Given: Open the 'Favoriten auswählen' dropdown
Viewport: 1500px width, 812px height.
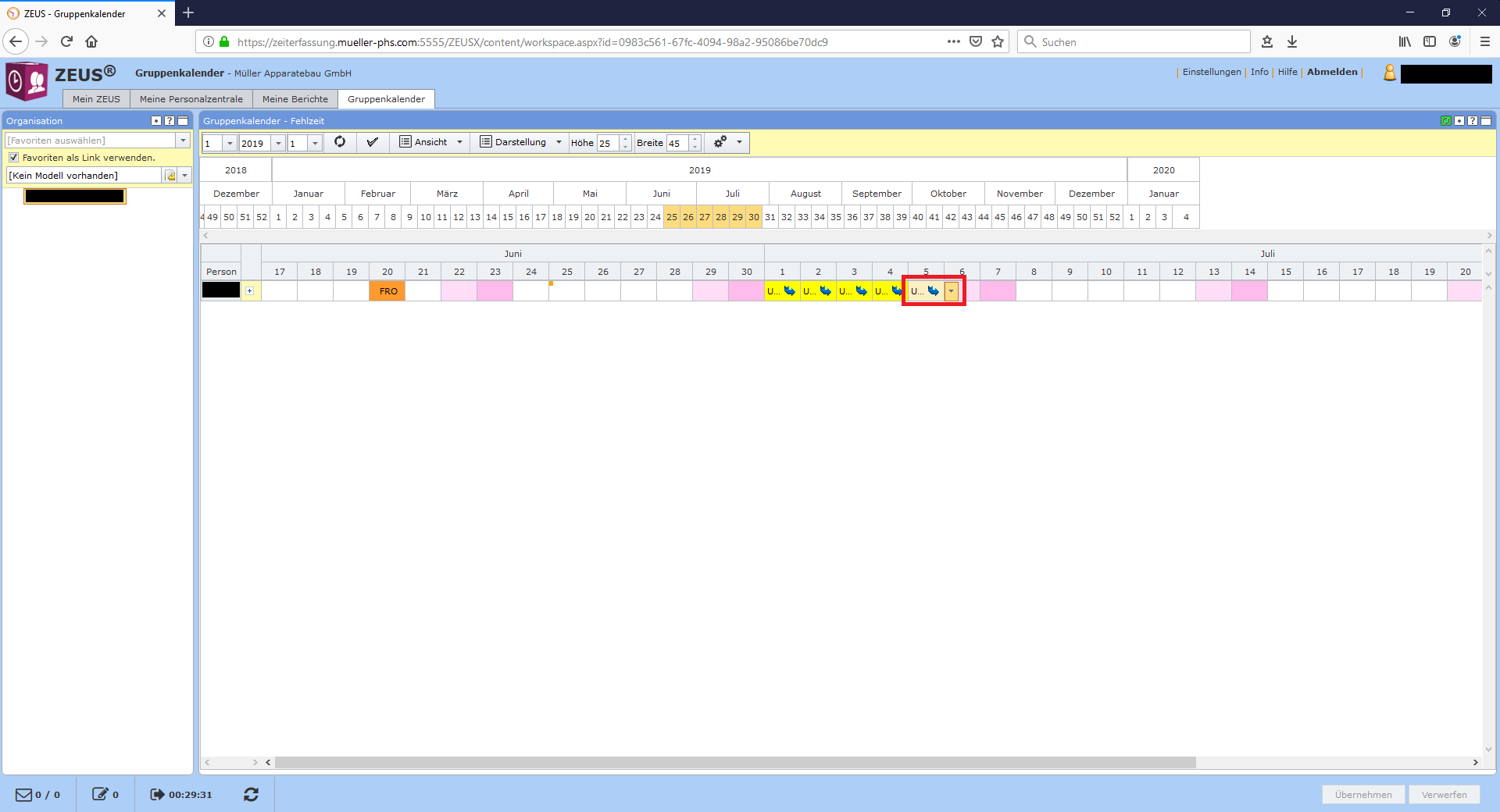Looking at the screenshot, I should (x=183, y=141).
